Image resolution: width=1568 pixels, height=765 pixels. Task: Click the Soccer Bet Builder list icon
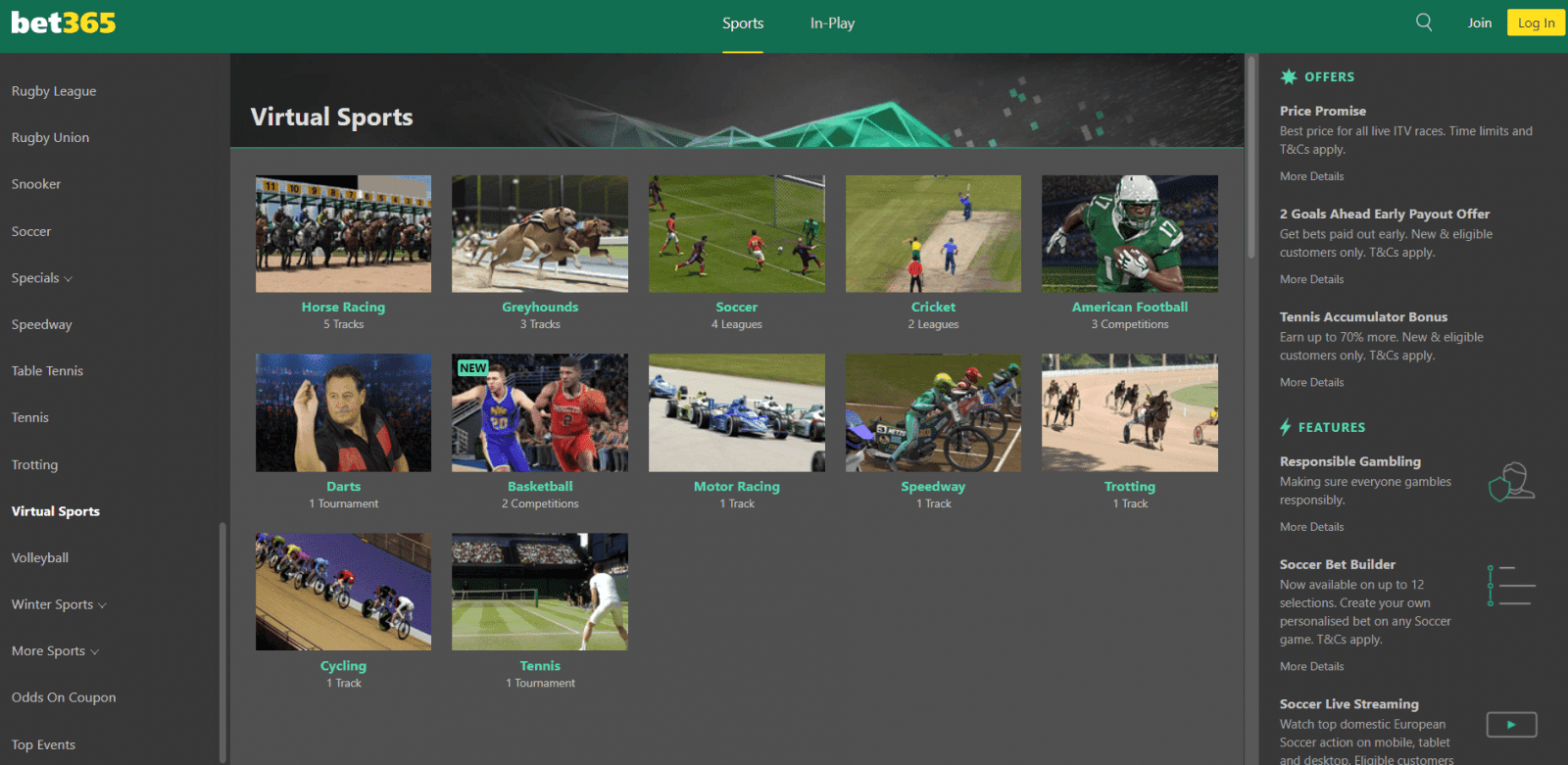pos(1511,585)
